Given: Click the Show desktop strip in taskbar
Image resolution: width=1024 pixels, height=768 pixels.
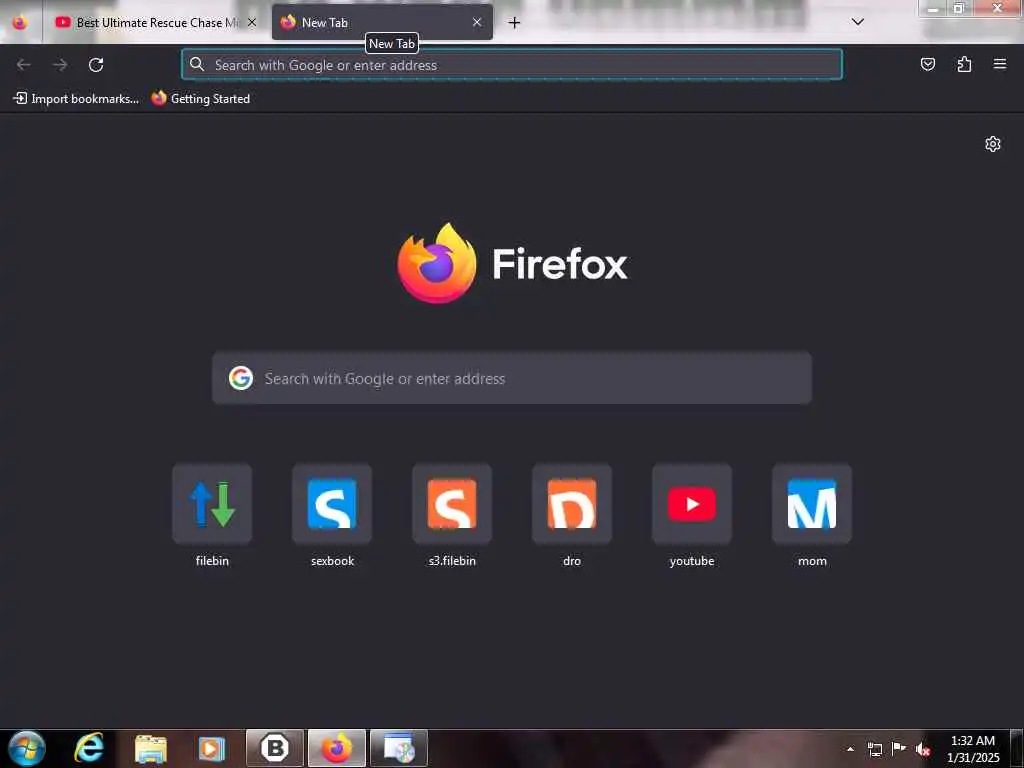Looking at the screenshot, I should coord(1017,749).
